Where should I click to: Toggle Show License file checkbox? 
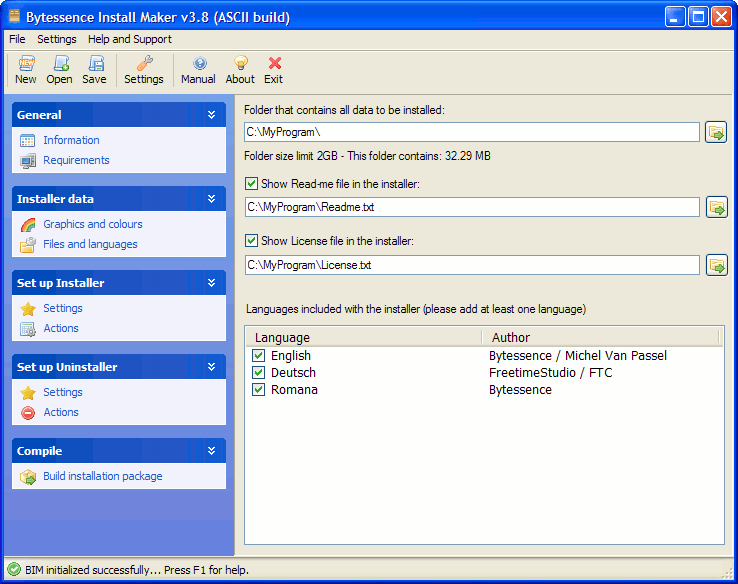pyautogui.click(x=252, y=241)
